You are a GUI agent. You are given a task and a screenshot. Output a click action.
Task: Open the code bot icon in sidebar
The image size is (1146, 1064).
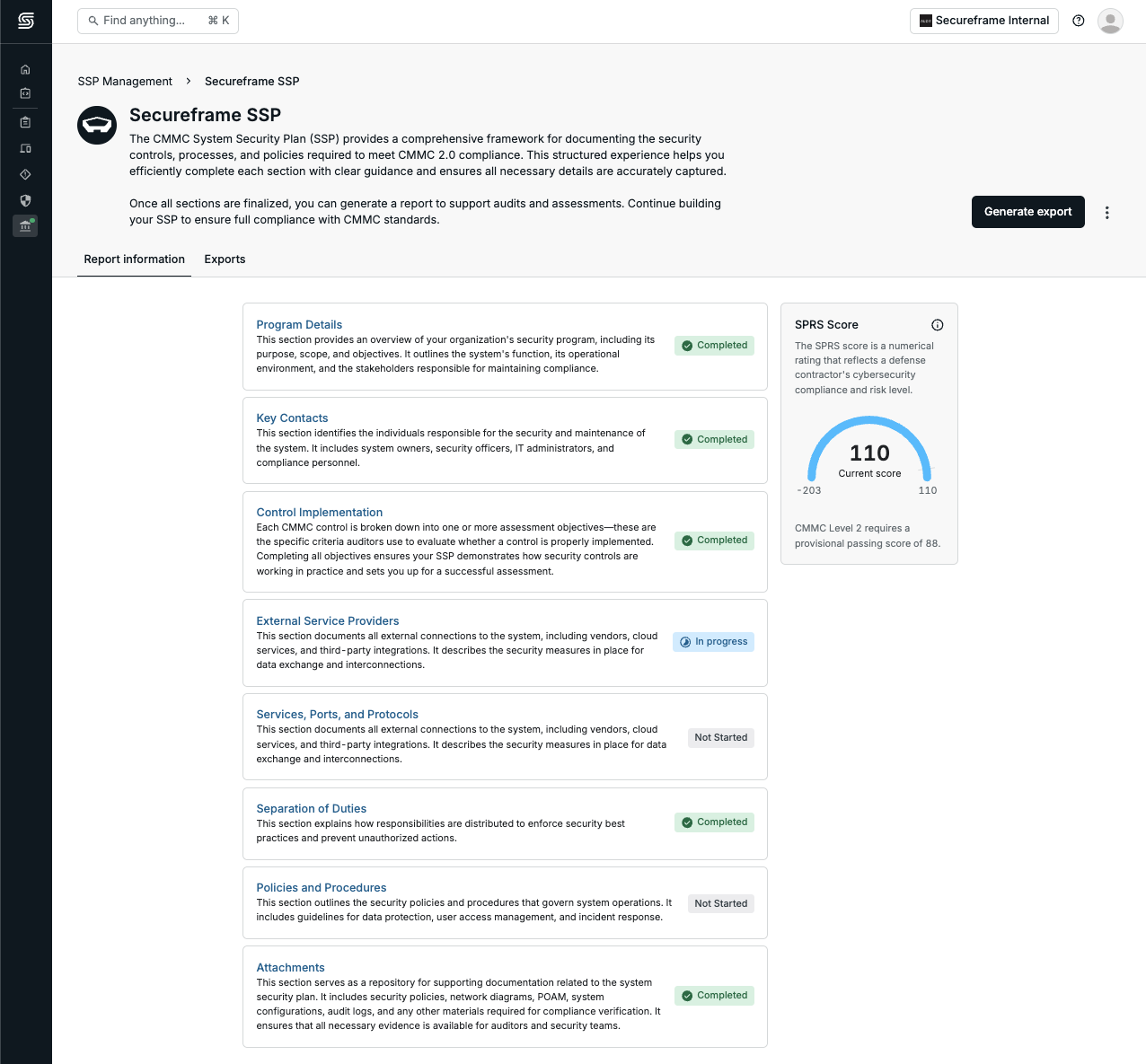click(25, 93)
